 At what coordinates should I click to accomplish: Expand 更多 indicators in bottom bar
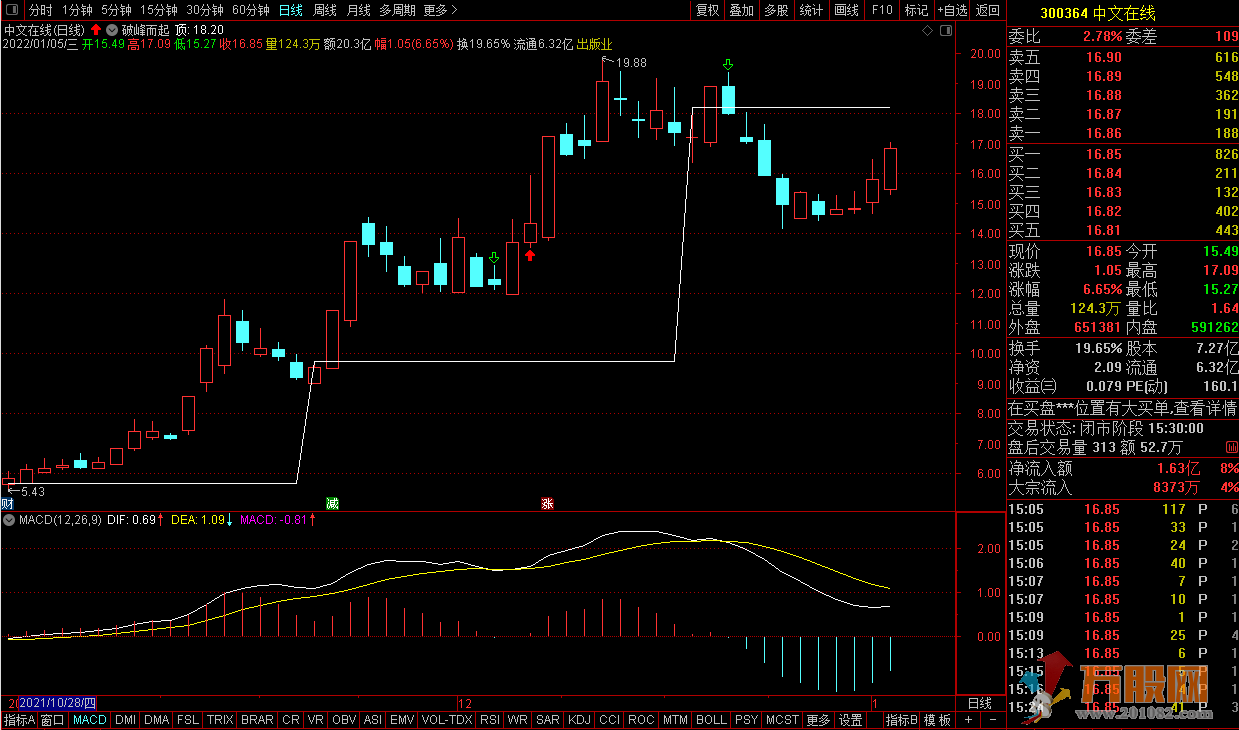pyautogui.click(x=818, y=720)
